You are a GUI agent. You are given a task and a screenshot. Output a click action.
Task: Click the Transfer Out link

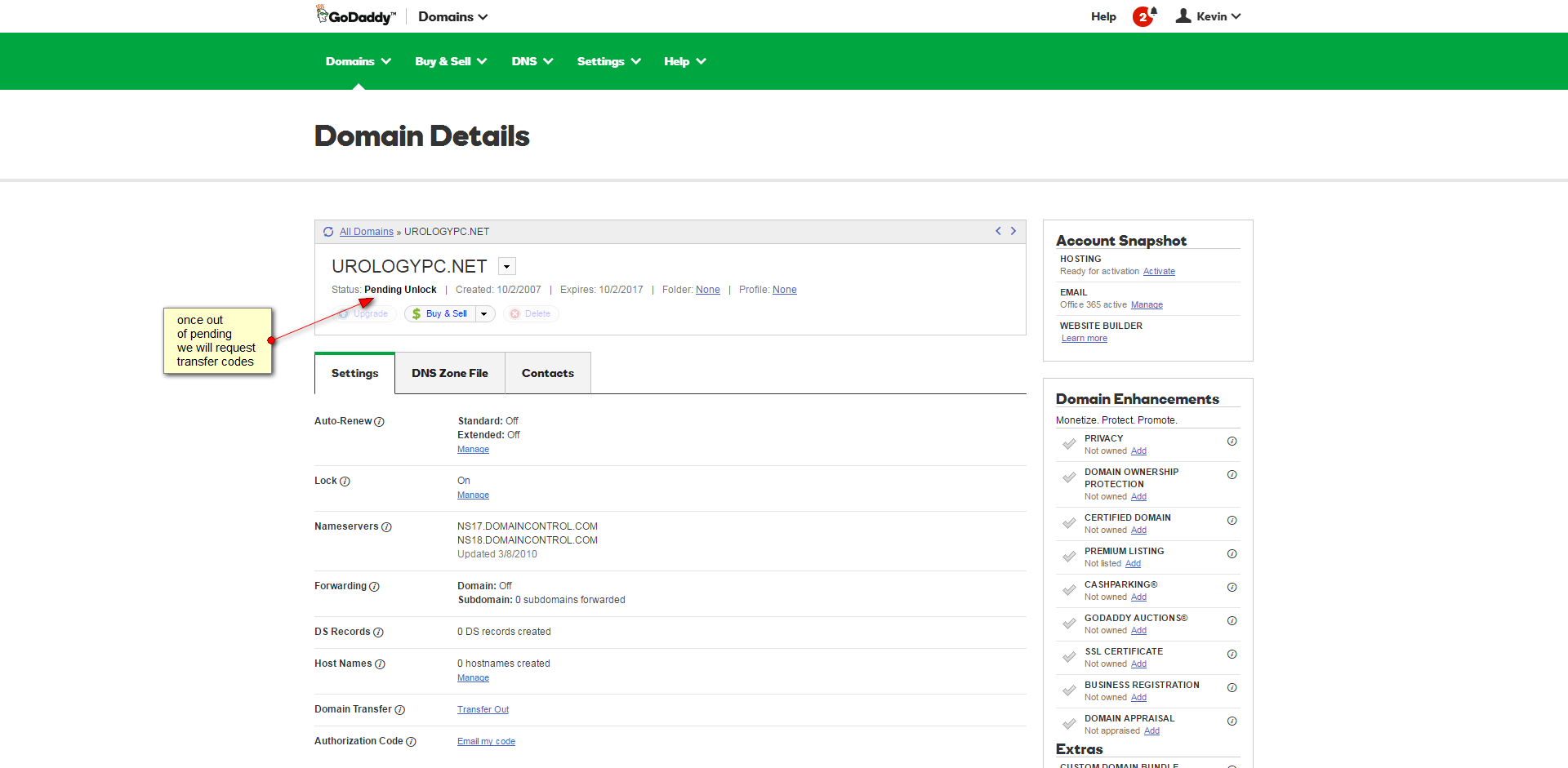tap(483, 710)
